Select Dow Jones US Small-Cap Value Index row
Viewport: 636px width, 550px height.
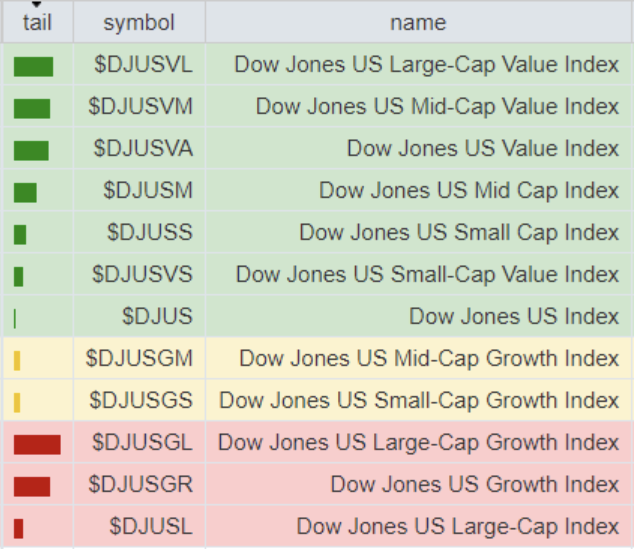(x=427, y=274)
